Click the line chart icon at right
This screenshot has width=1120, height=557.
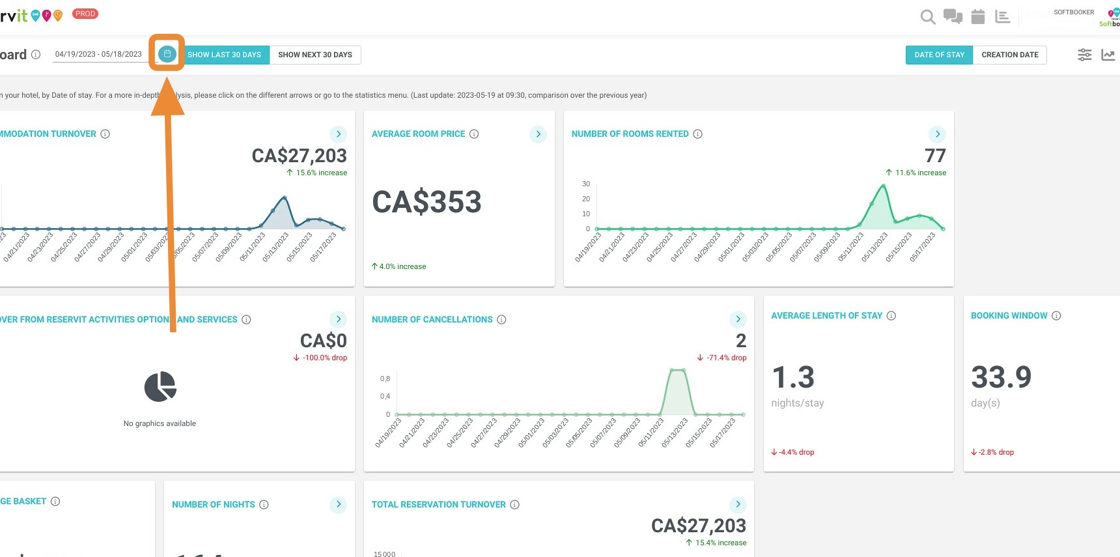pyautogui.click(x=1108, y=55)
